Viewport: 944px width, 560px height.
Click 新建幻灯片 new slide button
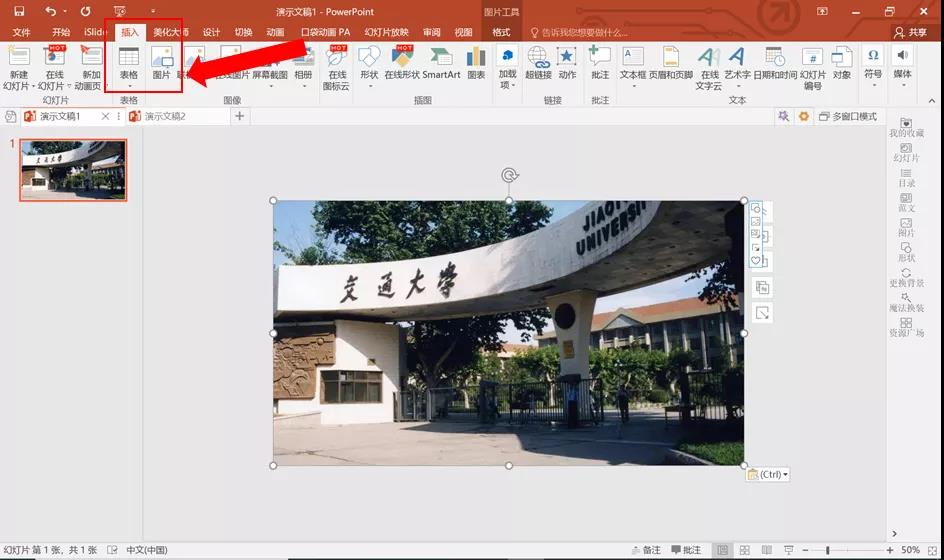[x=18, y=68]
